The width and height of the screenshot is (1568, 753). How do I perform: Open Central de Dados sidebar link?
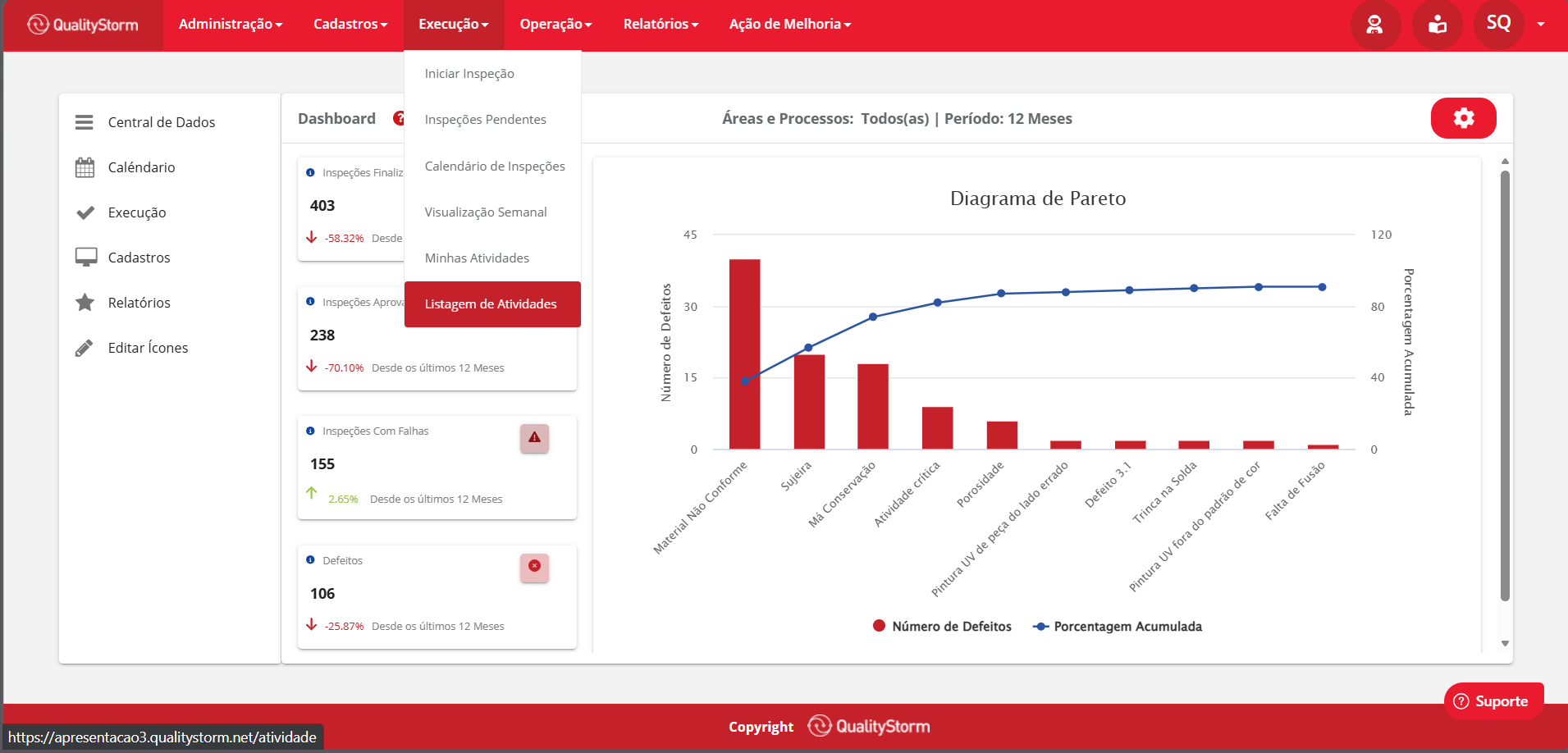162,122
